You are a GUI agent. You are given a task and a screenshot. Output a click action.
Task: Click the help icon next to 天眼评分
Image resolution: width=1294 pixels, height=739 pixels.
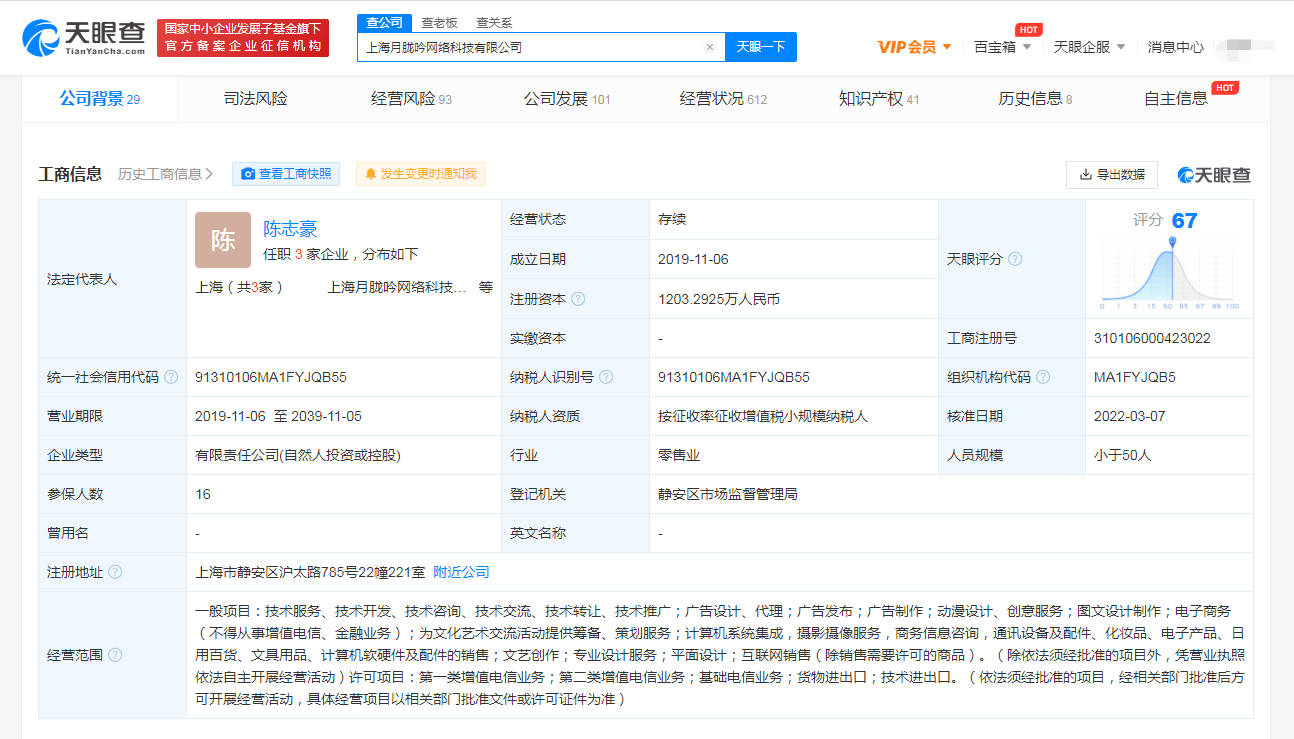click(x=1015, y=259)
